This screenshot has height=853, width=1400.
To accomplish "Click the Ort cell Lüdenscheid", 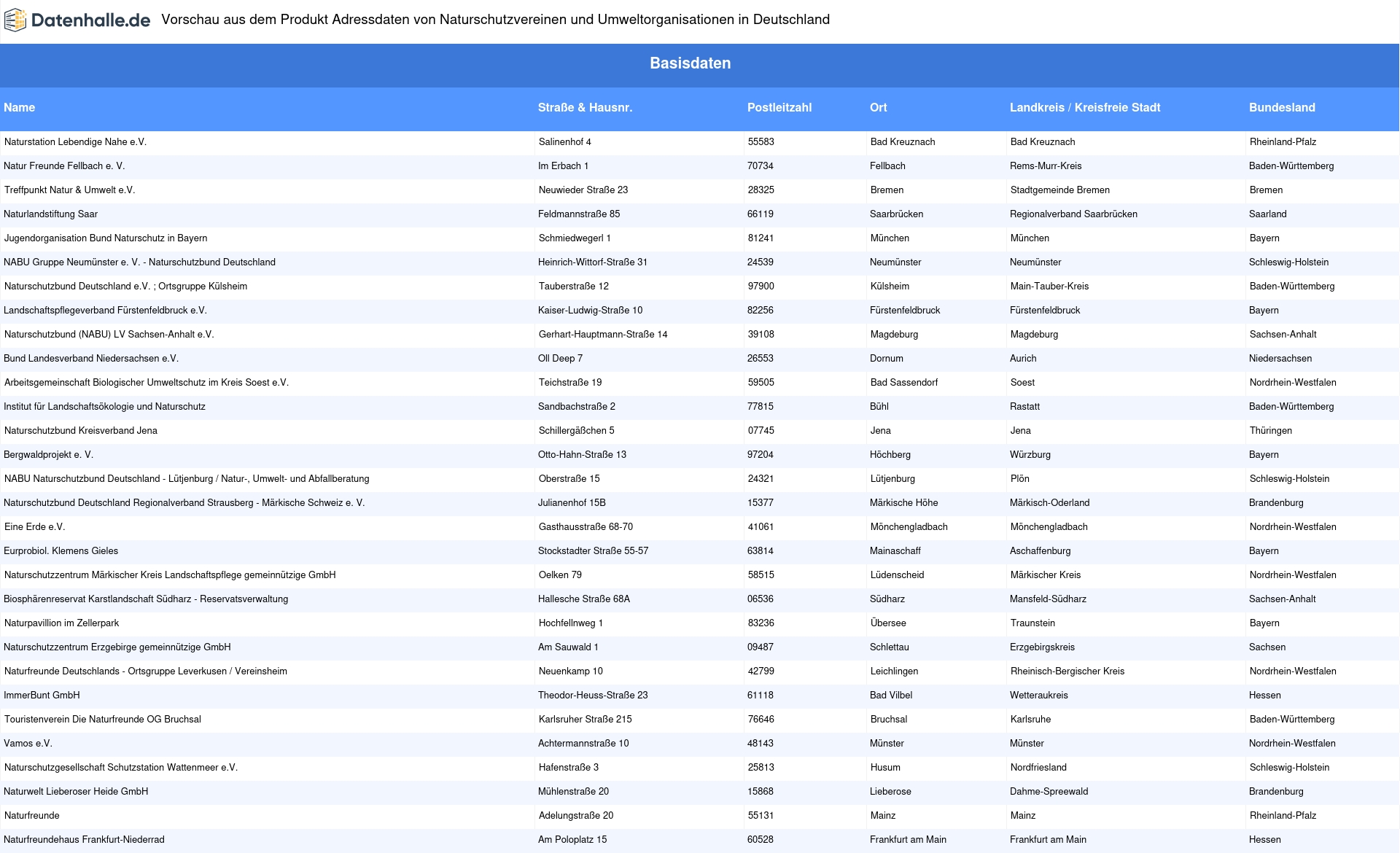I will coord(898,575).
